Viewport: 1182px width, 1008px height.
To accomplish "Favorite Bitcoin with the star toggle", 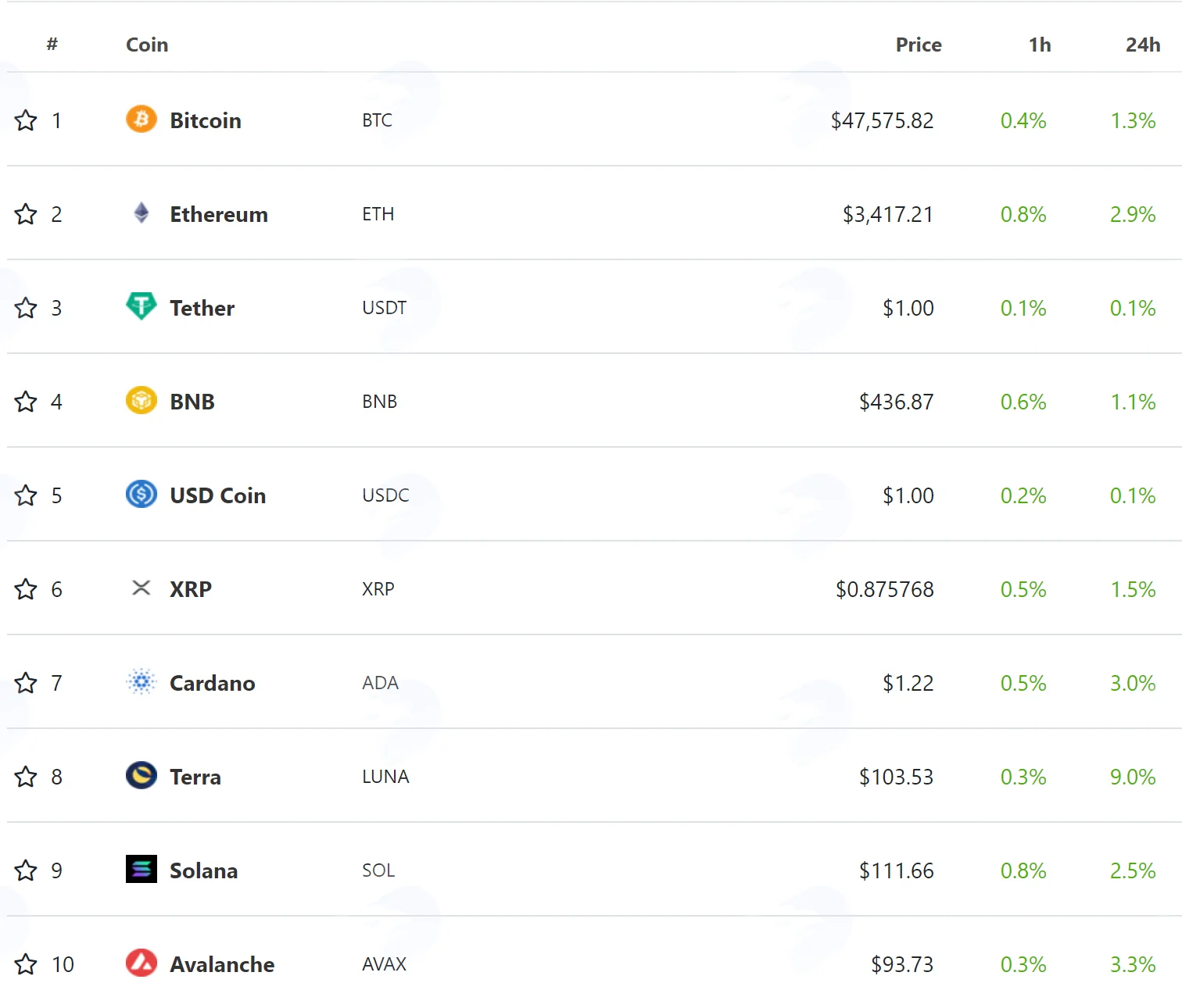I will coord(26,120).
